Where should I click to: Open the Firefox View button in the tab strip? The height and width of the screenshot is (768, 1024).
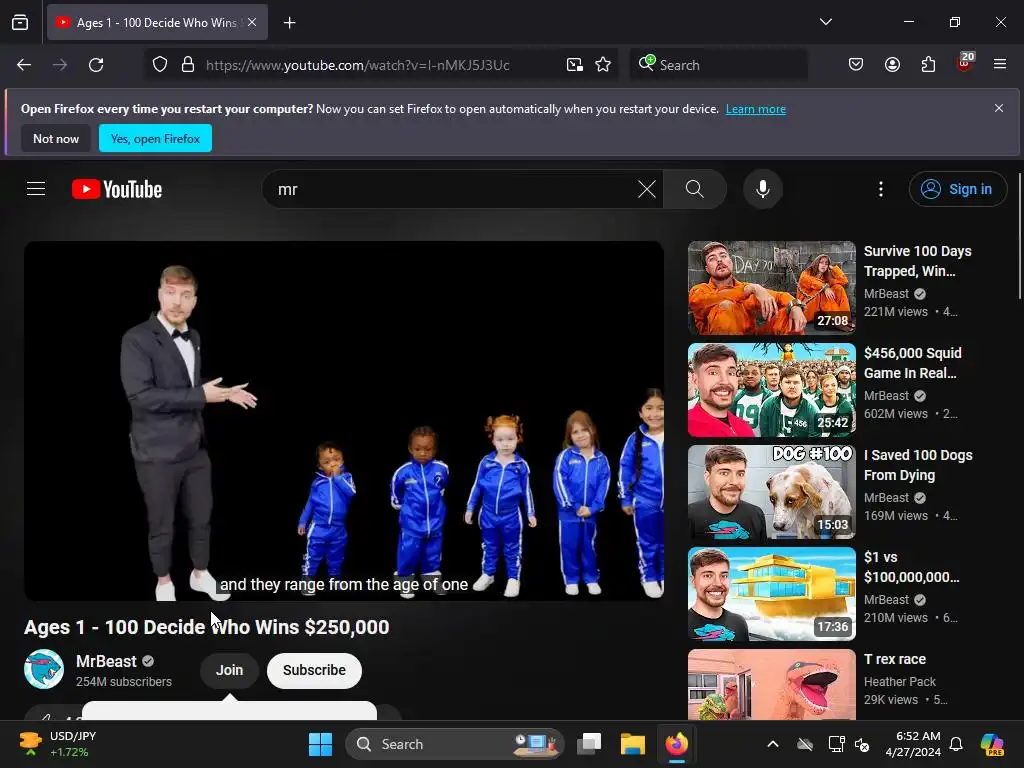20,22
